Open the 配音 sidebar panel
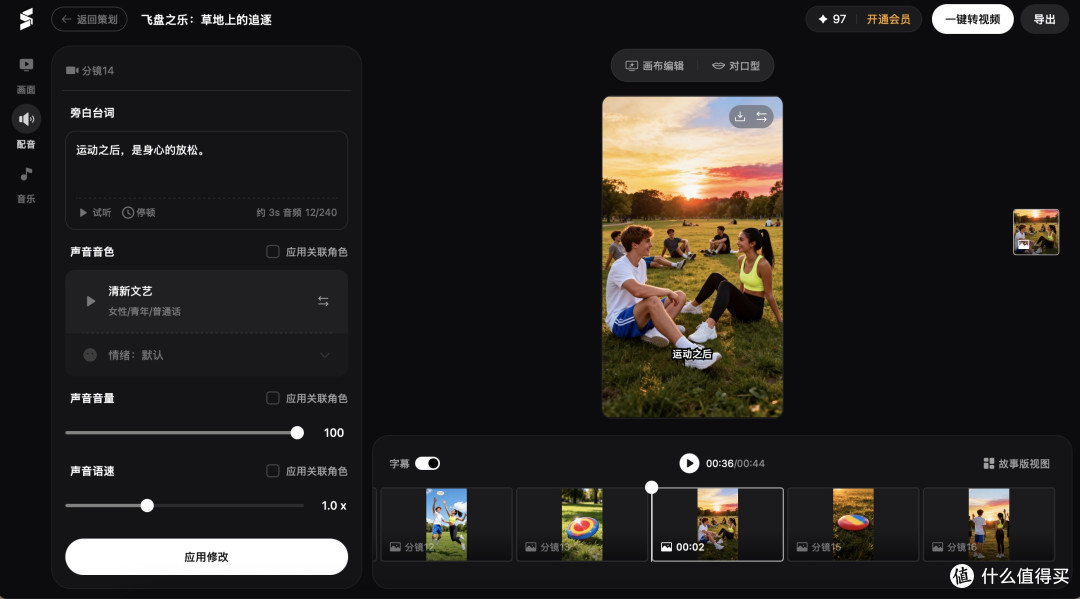The height and width of the screenshot is (599, 1080). 26,127
